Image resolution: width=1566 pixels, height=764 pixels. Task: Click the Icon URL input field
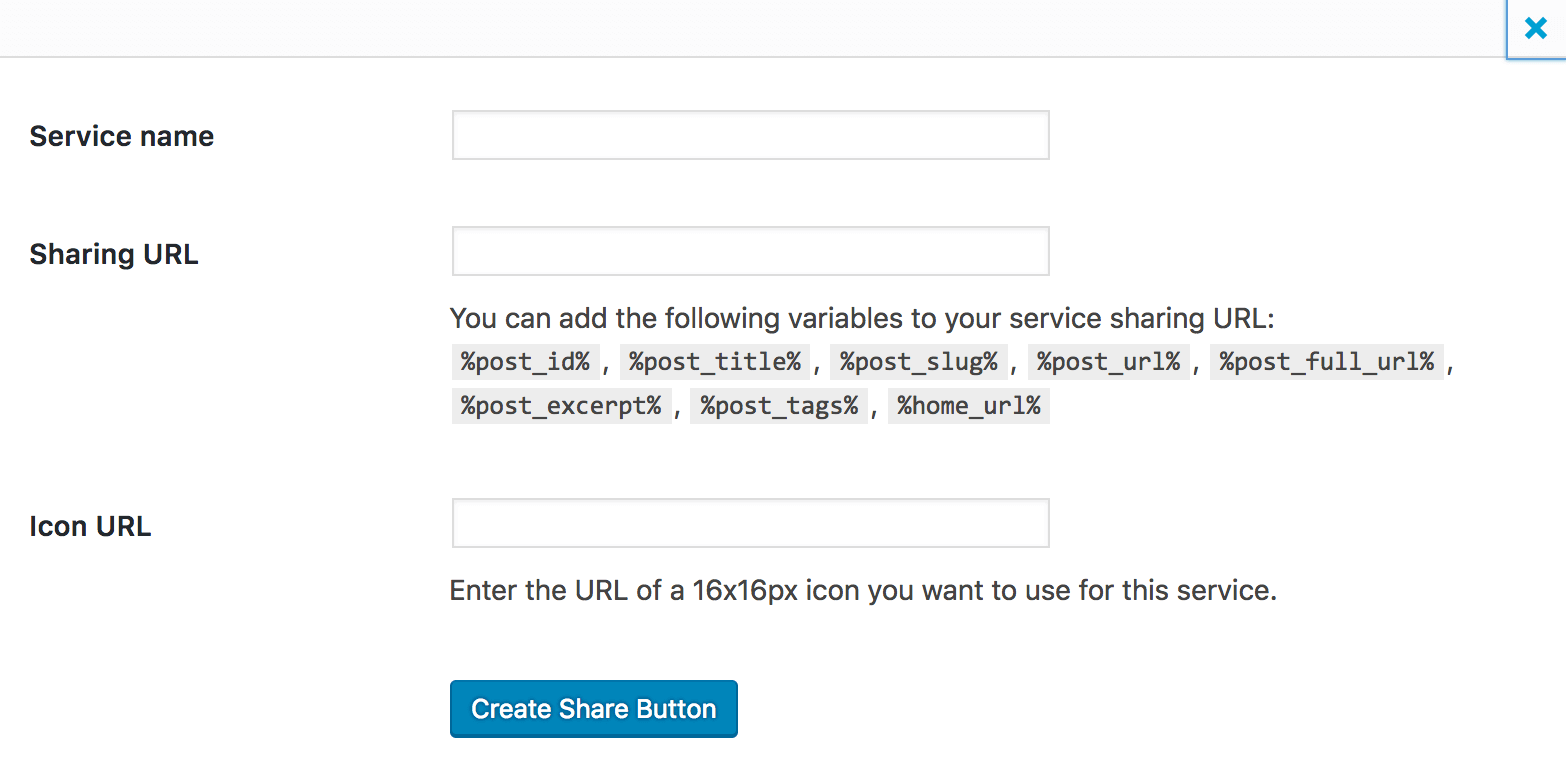[x=750, y=523]
